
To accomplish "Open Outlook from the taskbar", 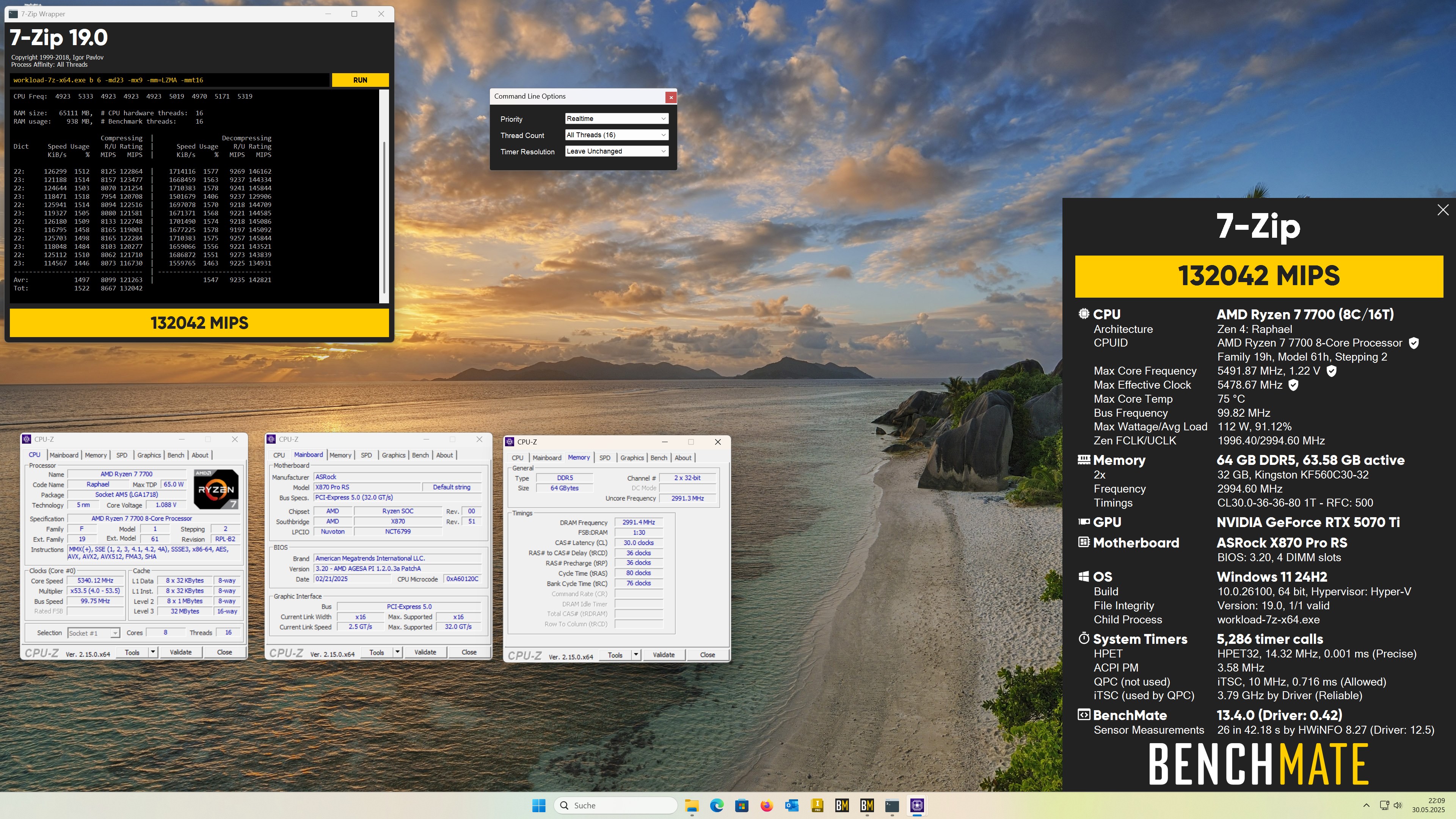I will pyautogui.click(x=792, y=805).
